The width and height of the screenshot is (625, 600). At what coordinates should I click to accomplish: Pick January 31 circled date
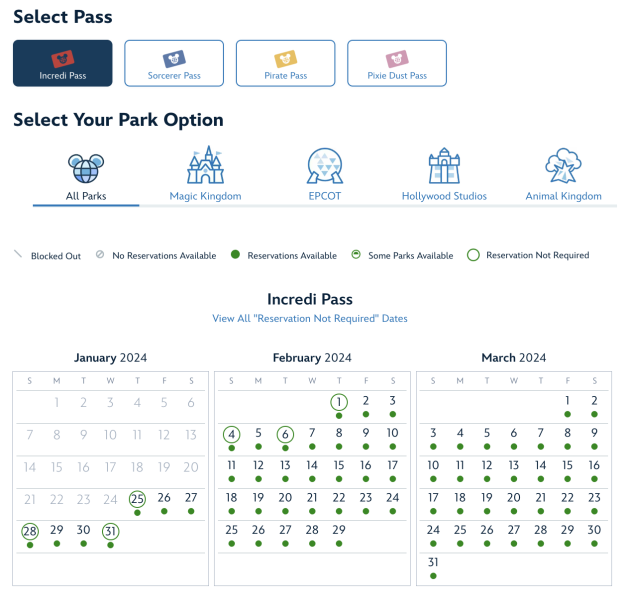111,530
